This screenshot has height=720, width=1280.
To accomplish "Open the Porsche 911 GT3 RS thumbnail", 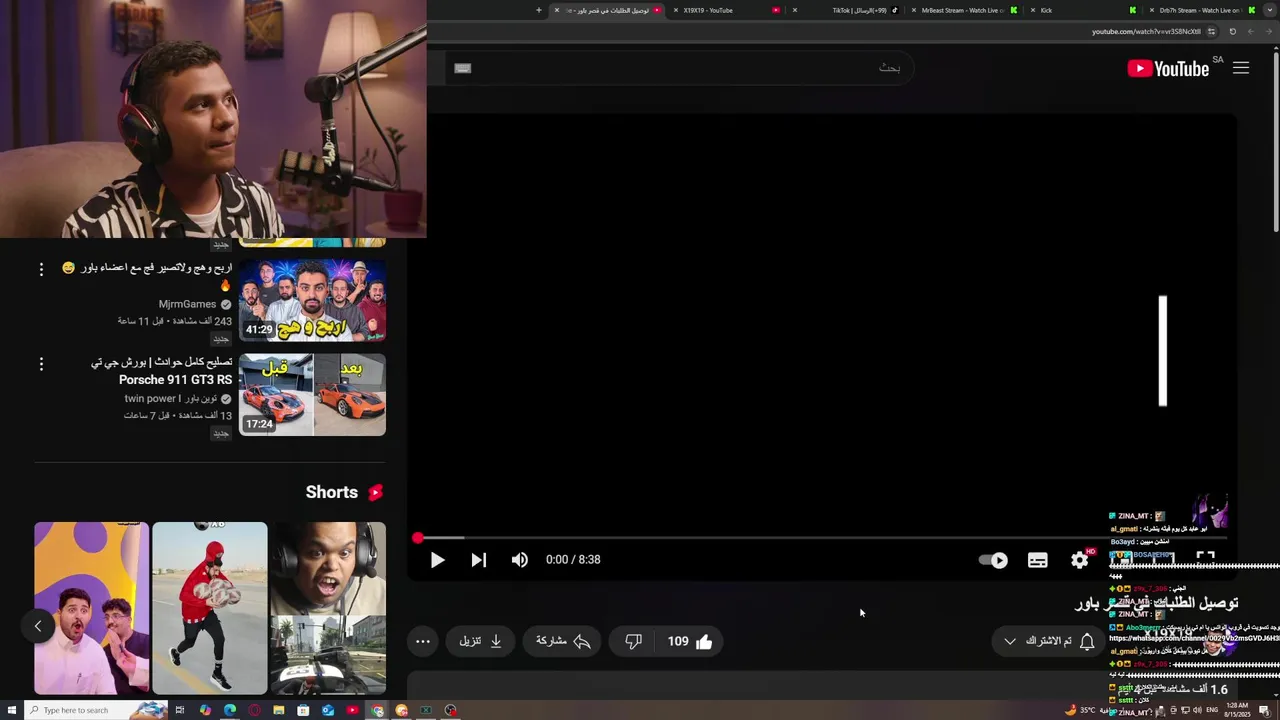I will coord(312,395).
